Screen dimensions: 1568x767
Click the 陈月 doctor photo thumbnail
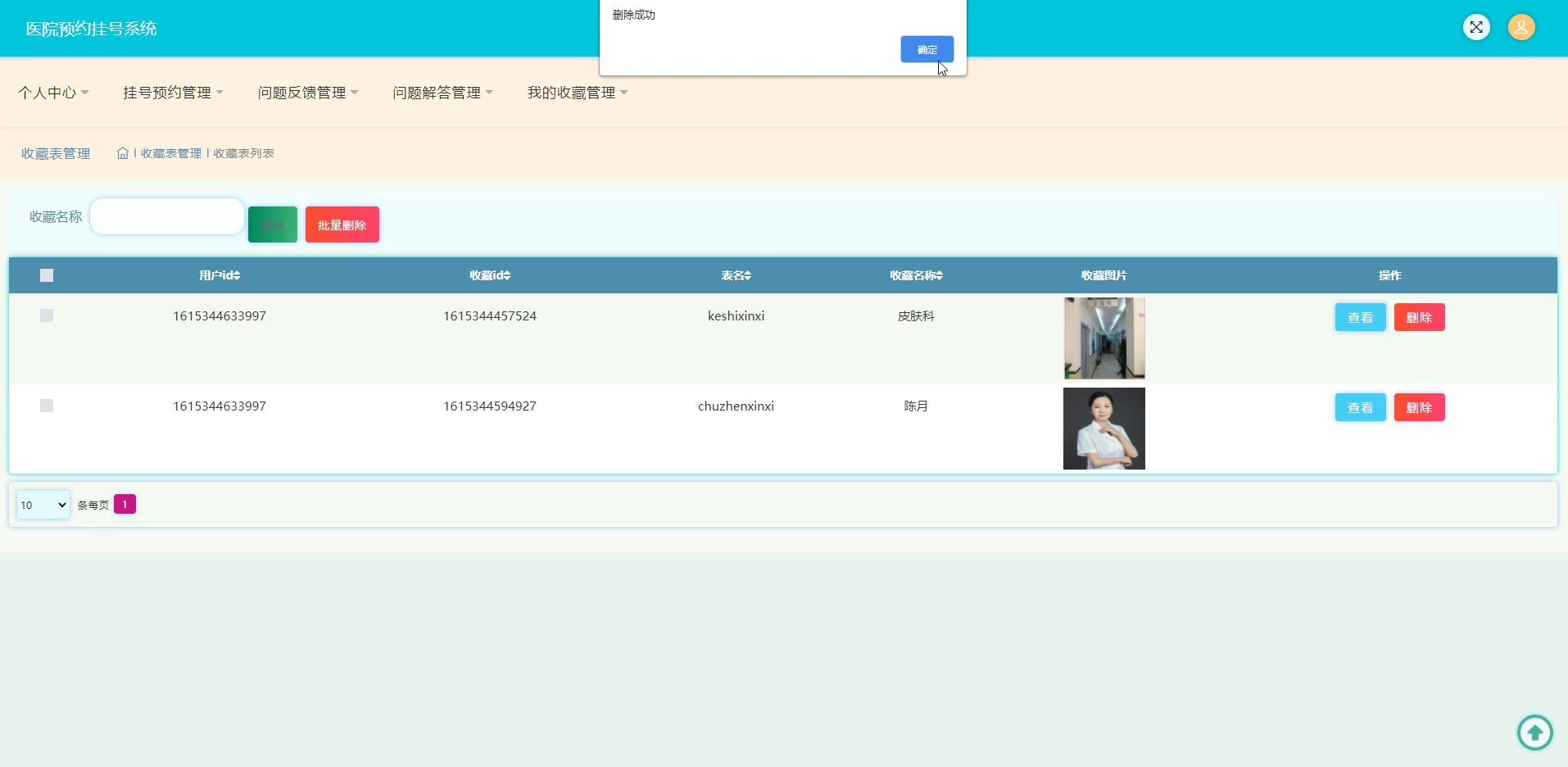[x=1103, y=429]
